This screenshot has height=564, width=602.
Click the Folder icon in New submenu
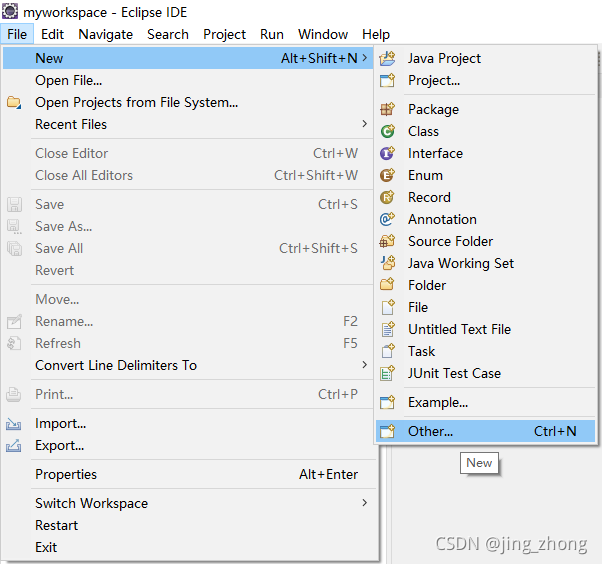pyautogui.click(x=387, y=285)
